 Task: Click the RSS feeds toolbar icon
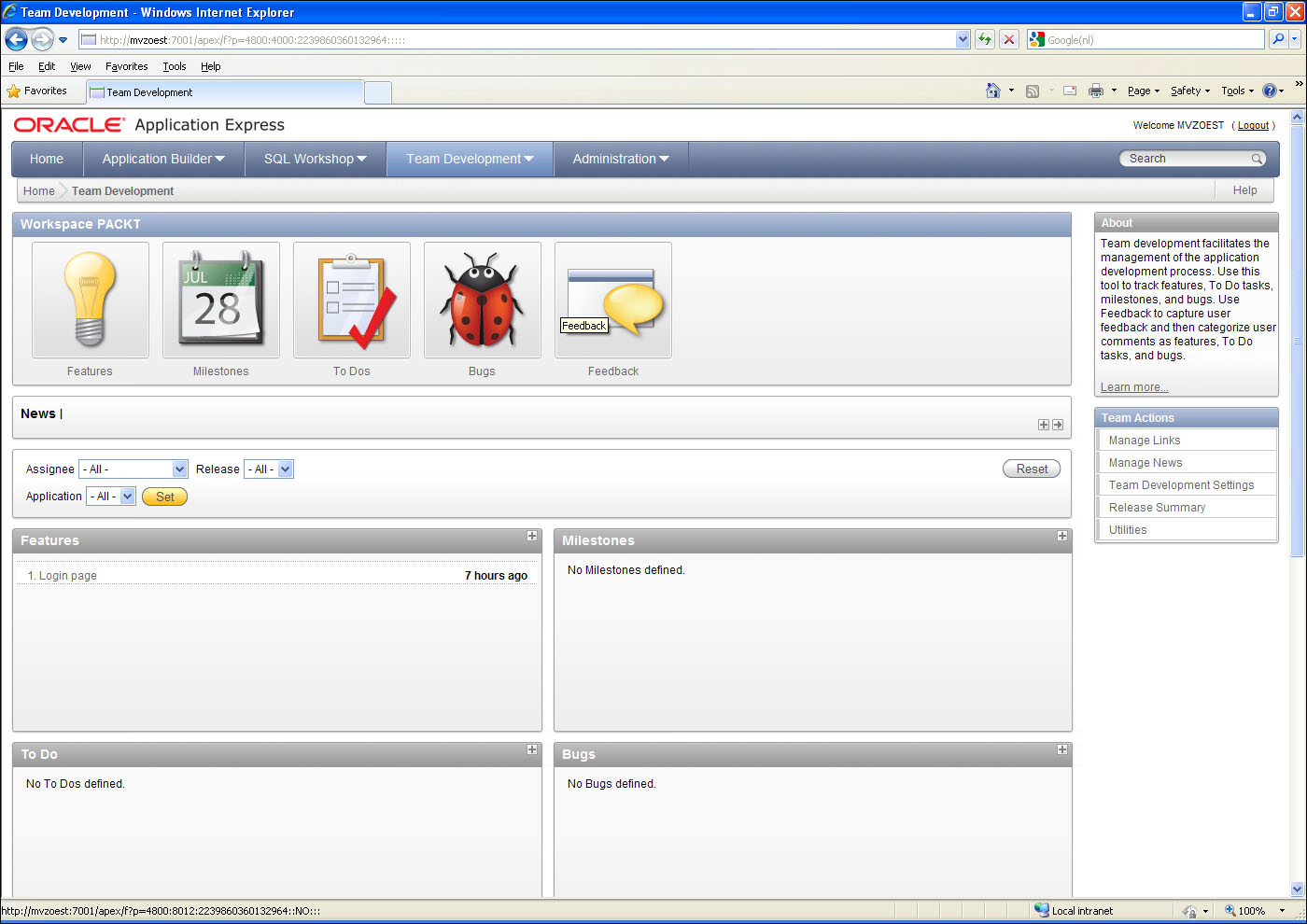coord(1033,91)
